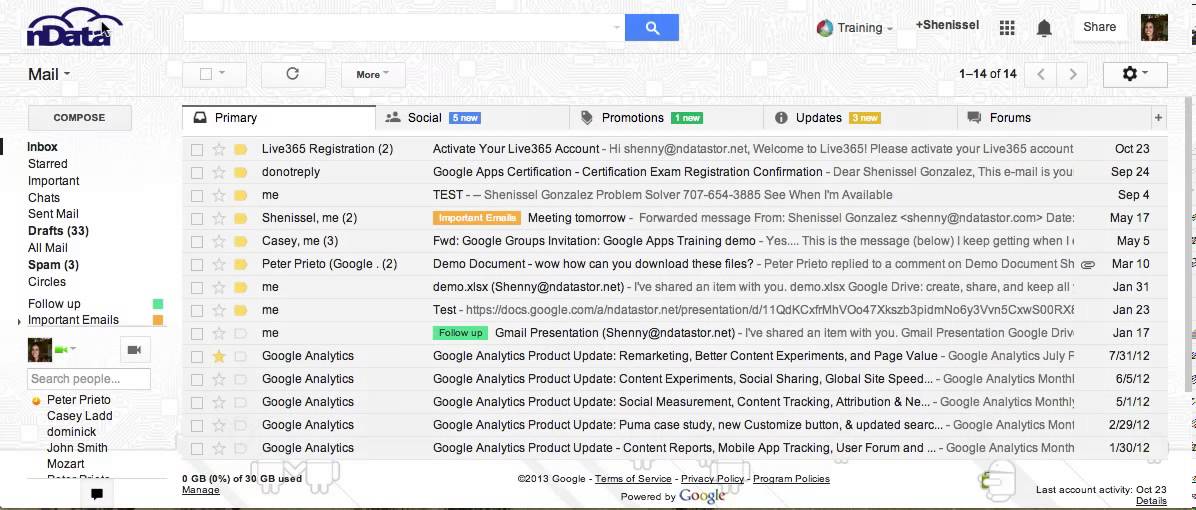Open the +Shenissel profile link
The height and width of the screenshot is (510, 1196).
point(947,25)
